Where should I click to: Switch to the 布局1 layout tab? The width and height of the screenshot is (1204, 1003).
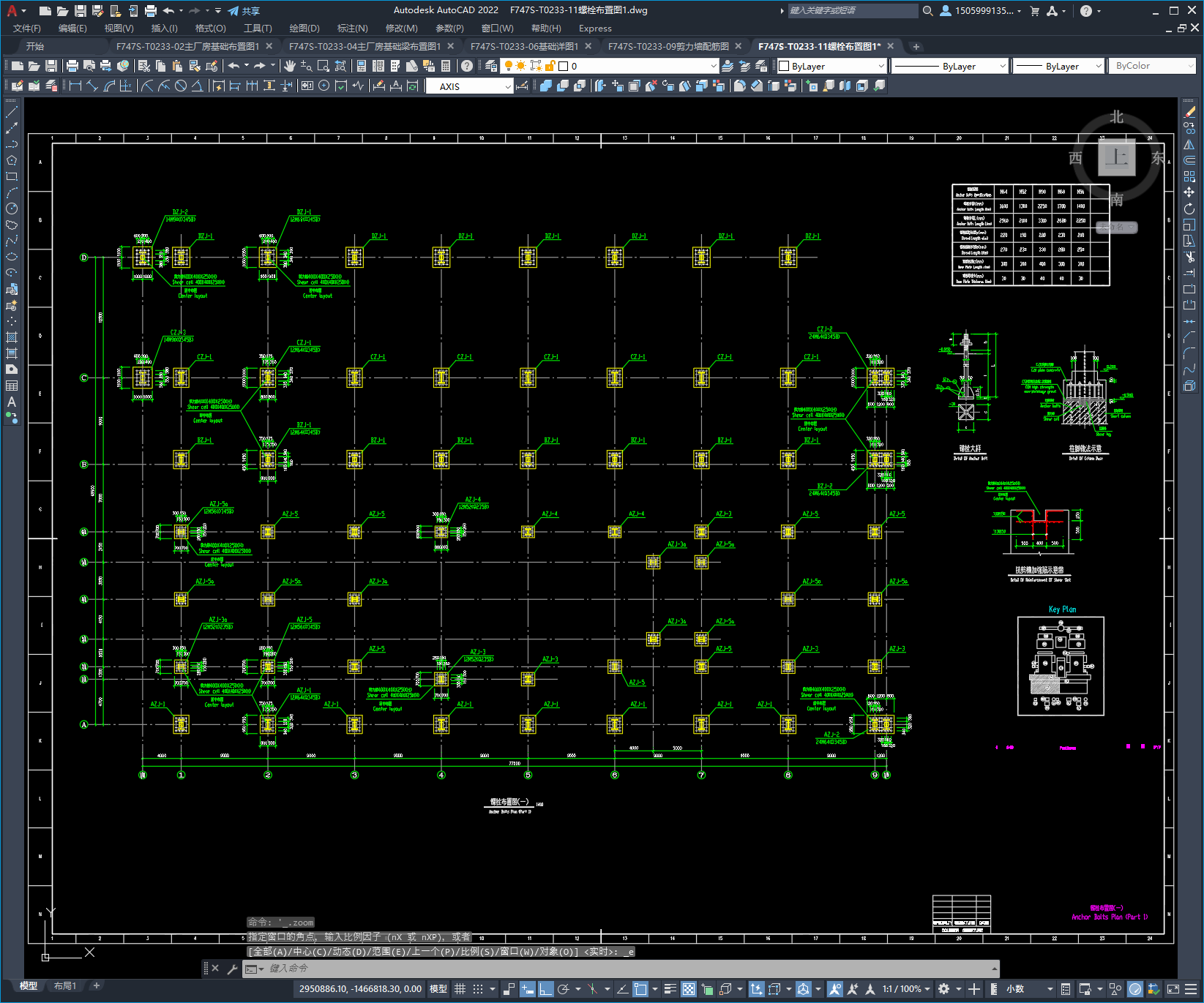click(65, 986)
